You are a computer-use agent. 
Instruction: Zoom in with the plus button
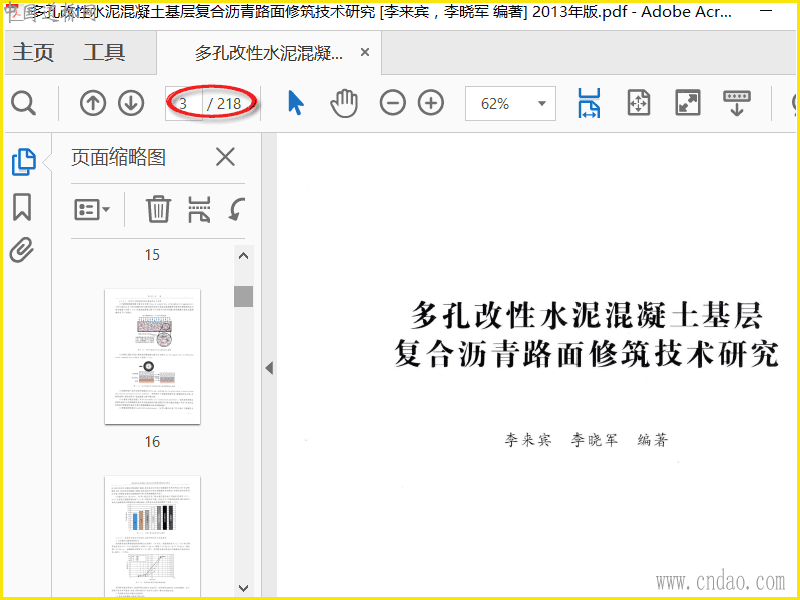coord(431,103)
